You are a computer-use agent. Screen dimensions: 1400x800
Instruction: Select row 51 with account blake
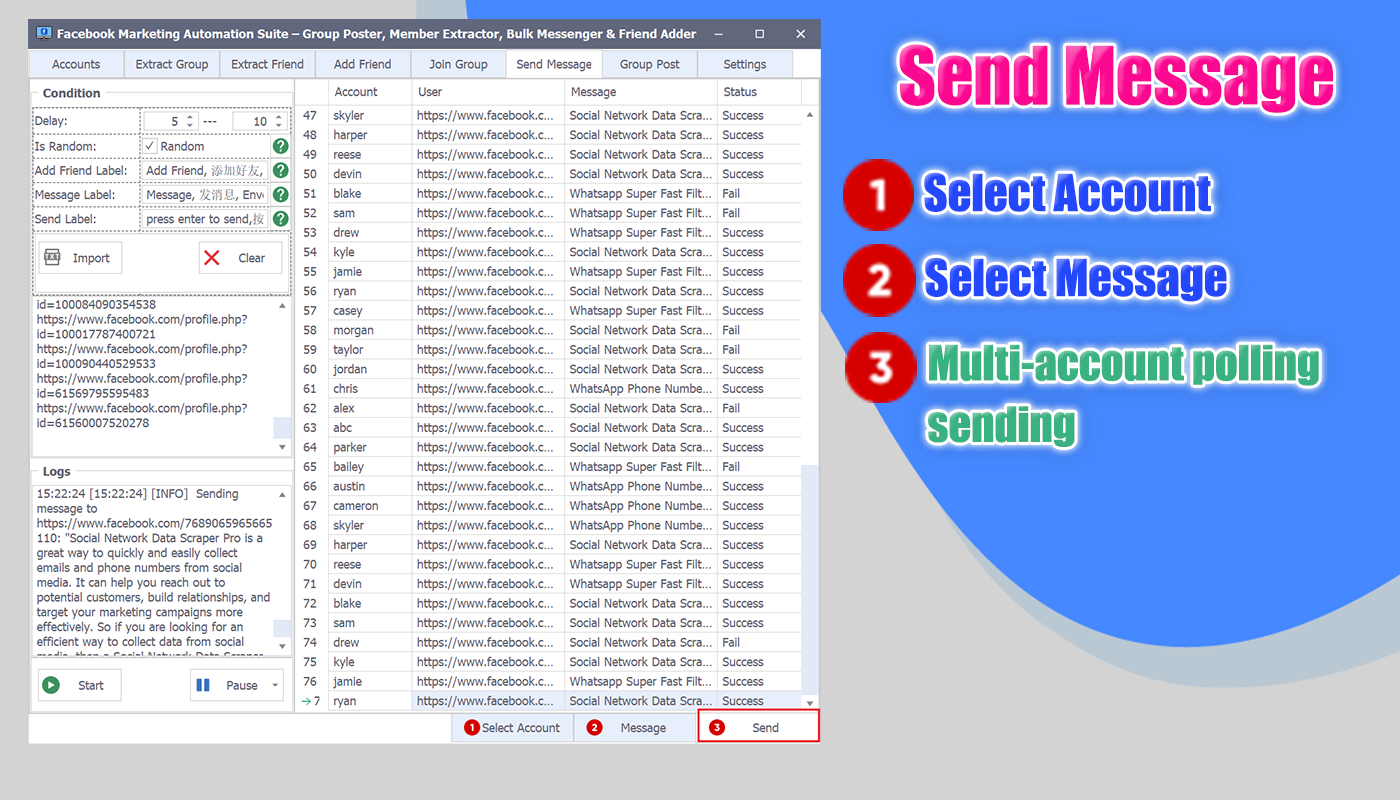pos(549,194)
